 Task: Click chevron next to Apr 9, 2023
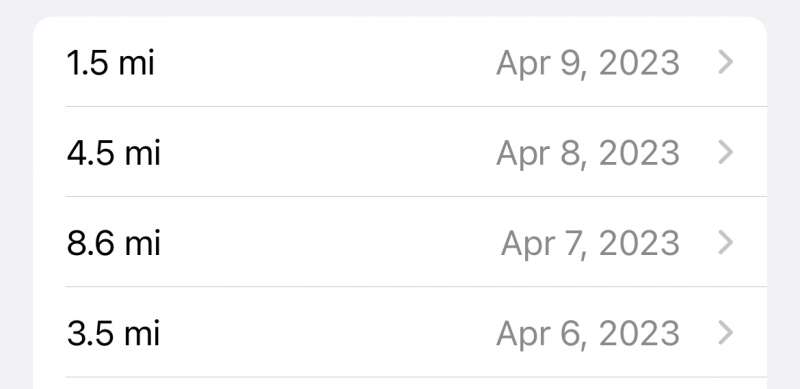tap(726, 62)
